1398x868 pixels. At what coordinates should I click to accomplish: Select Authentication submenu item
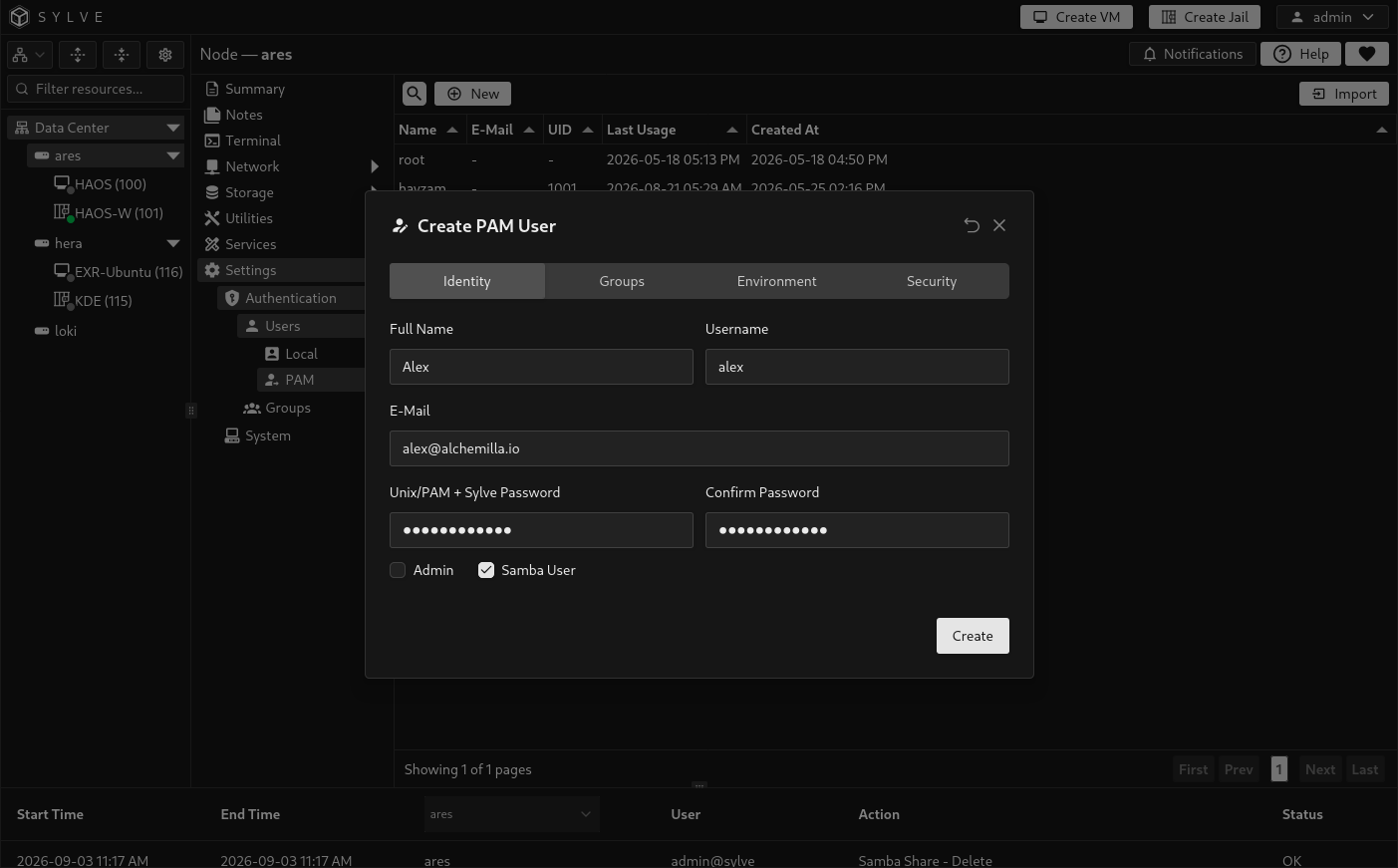click(292, 298)
